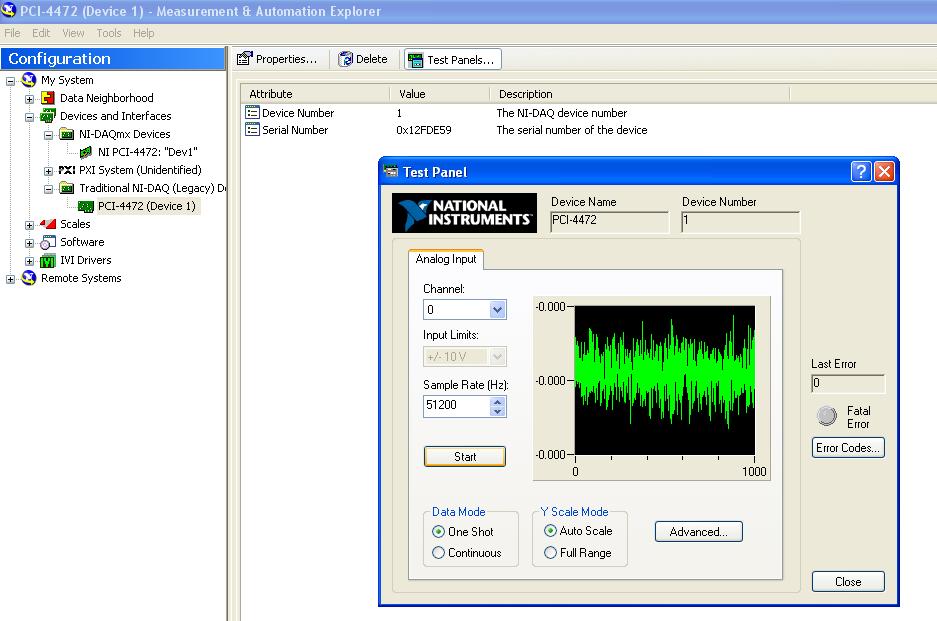Viewport: 937px width, 621px height.
Task: Expand the Remote Systems node
Action: [10, 279]
